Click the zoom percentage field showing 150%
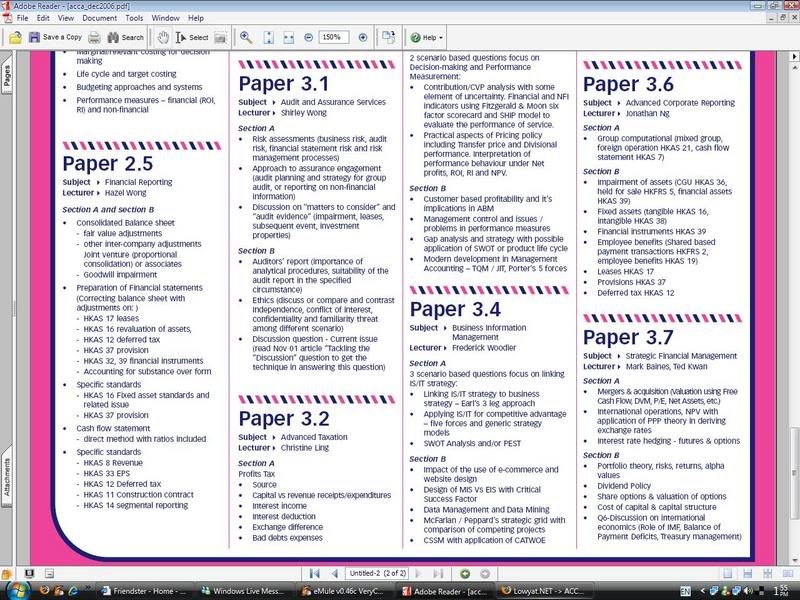Screen dimensions: 800x600 [x=333, y=37]
